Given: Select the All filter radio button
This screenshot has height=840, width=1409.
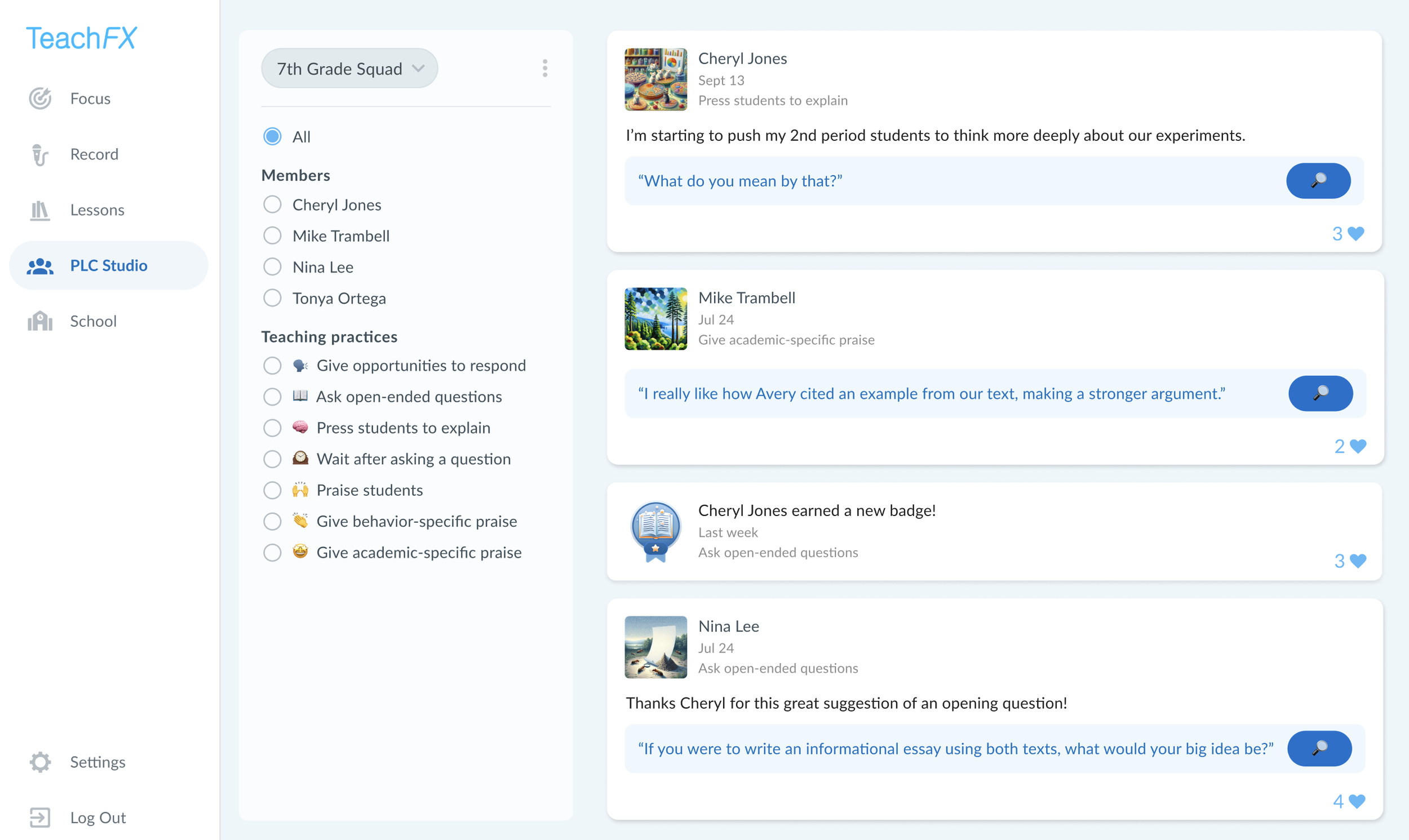Looking at the screenshot, I should (x=272, y=136).
